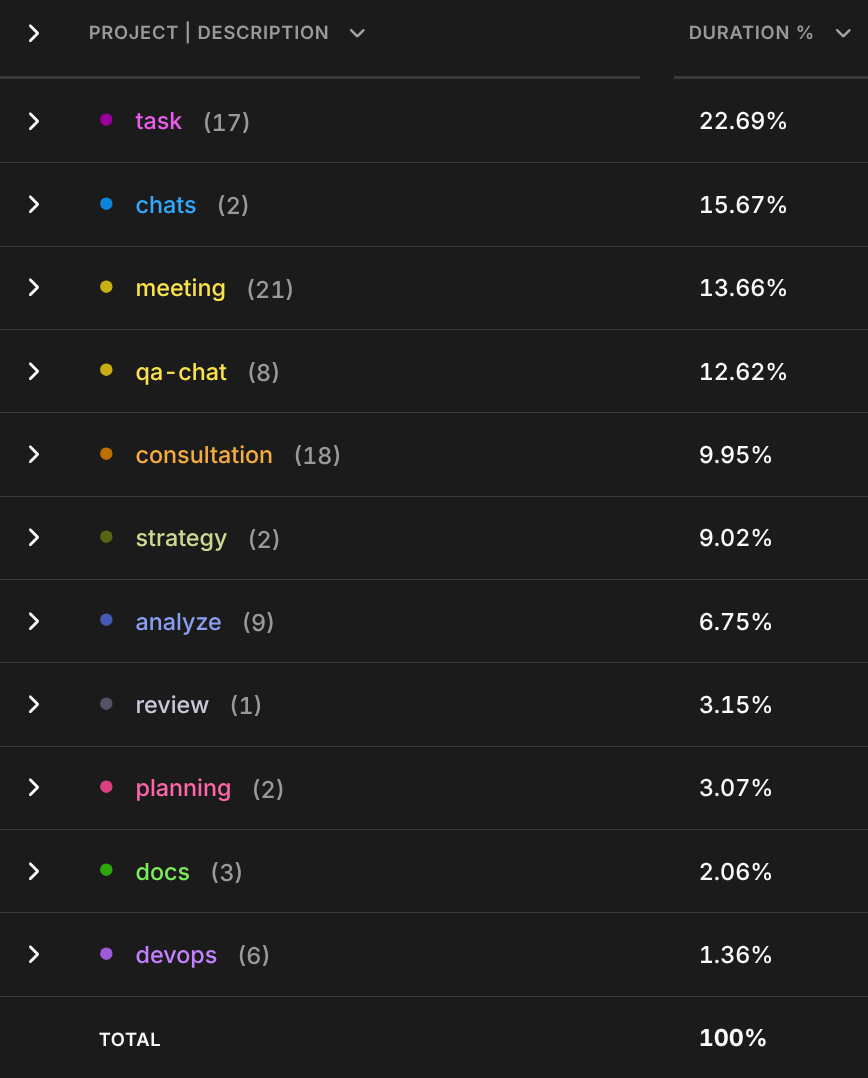Screen dimensions: 868x1078
Task: Click the magenta dot beside task
Action: coord(106,120)
